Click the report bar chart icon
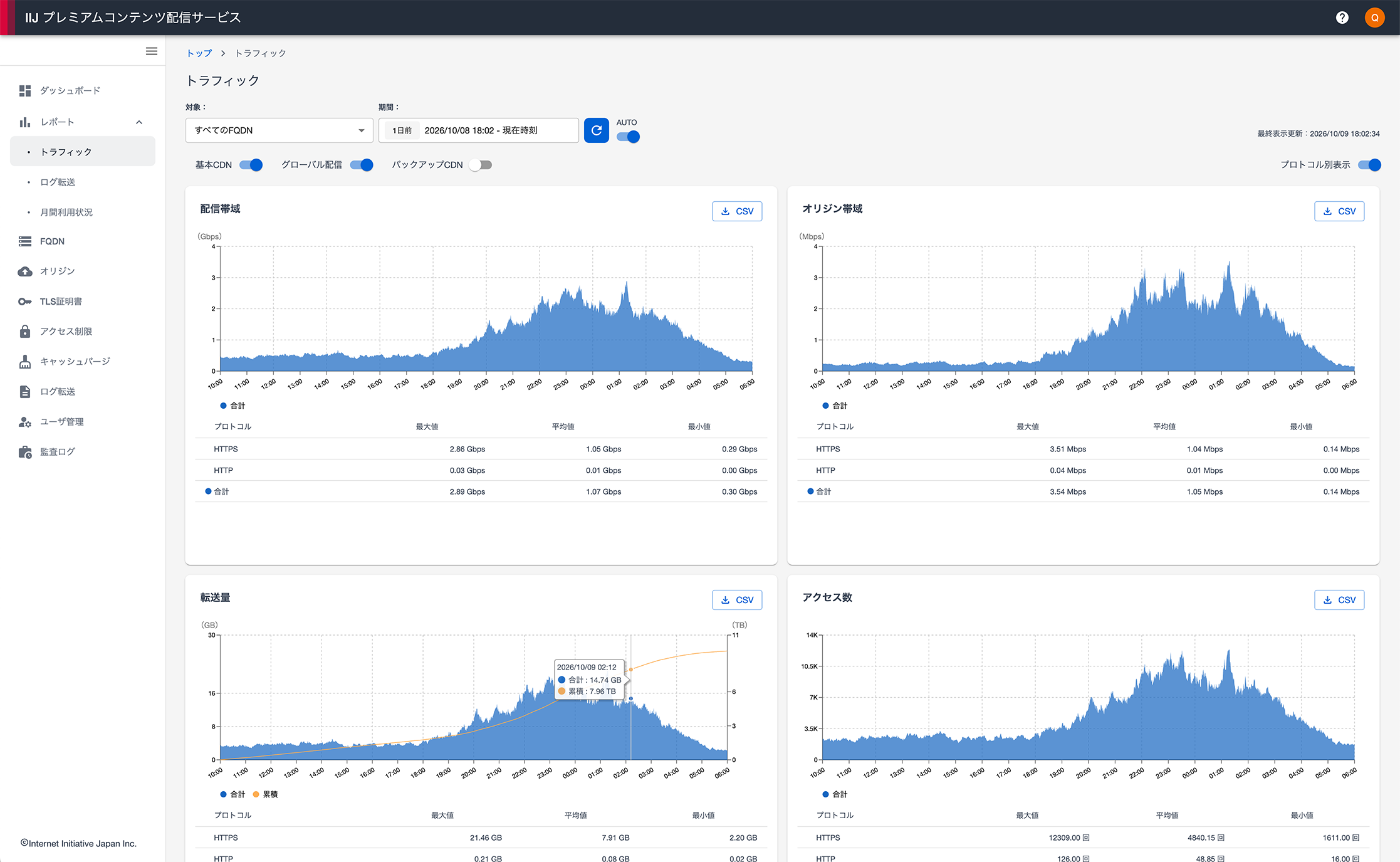1400x862 pixels. (25, 122)
